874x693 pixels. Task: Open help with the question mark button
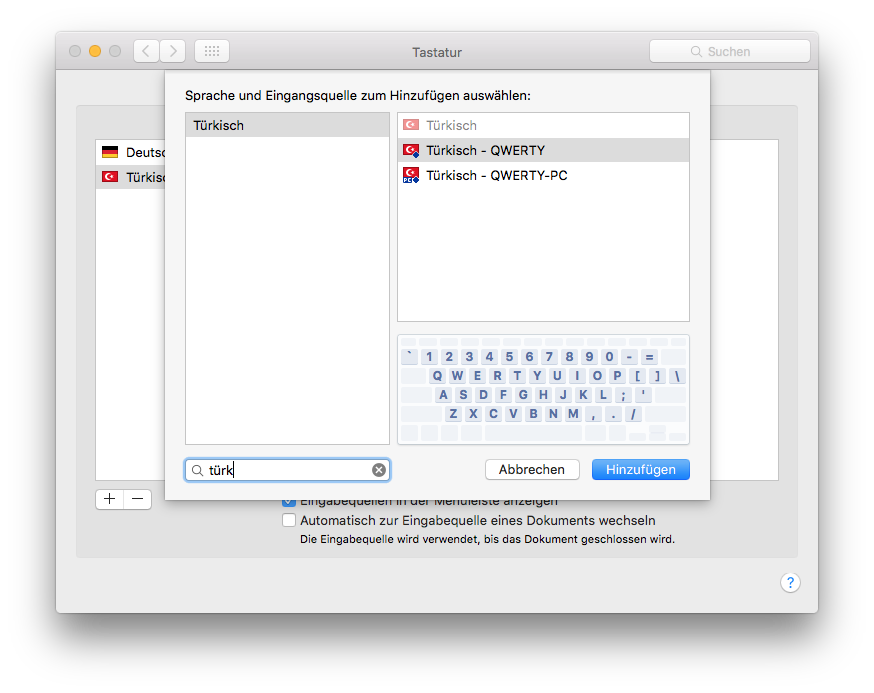click(790, 583)
